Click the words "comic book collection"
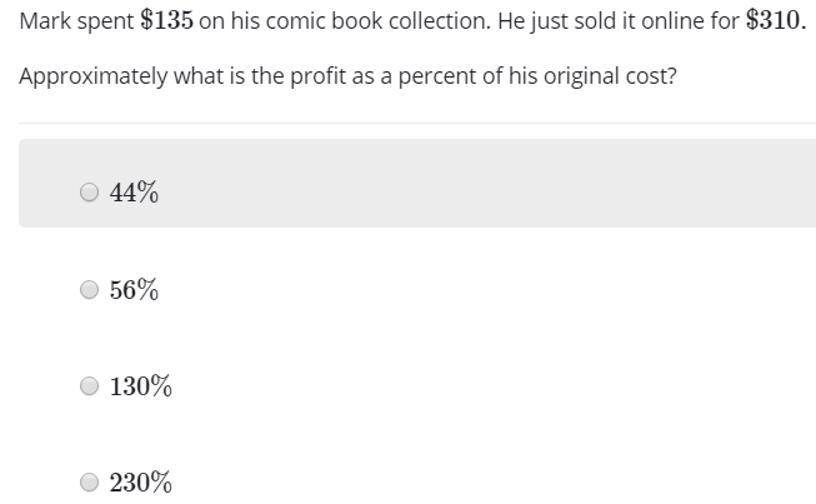This screenshot has height=504, width=816. pos(375,21)
